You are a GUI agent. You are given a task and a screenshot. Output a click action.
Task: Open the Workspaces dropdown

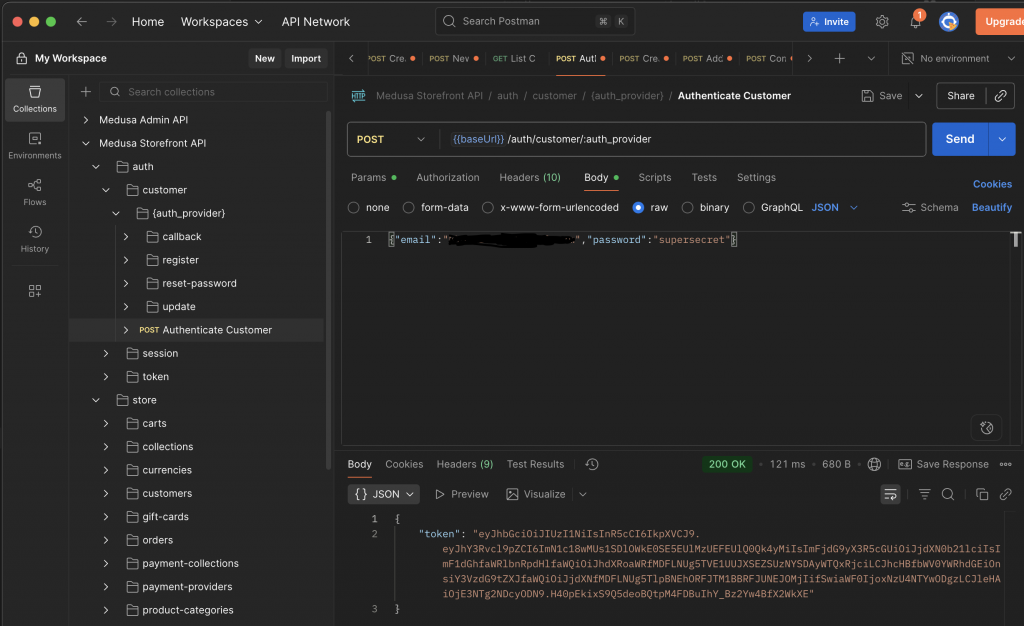tap(221, 22)
